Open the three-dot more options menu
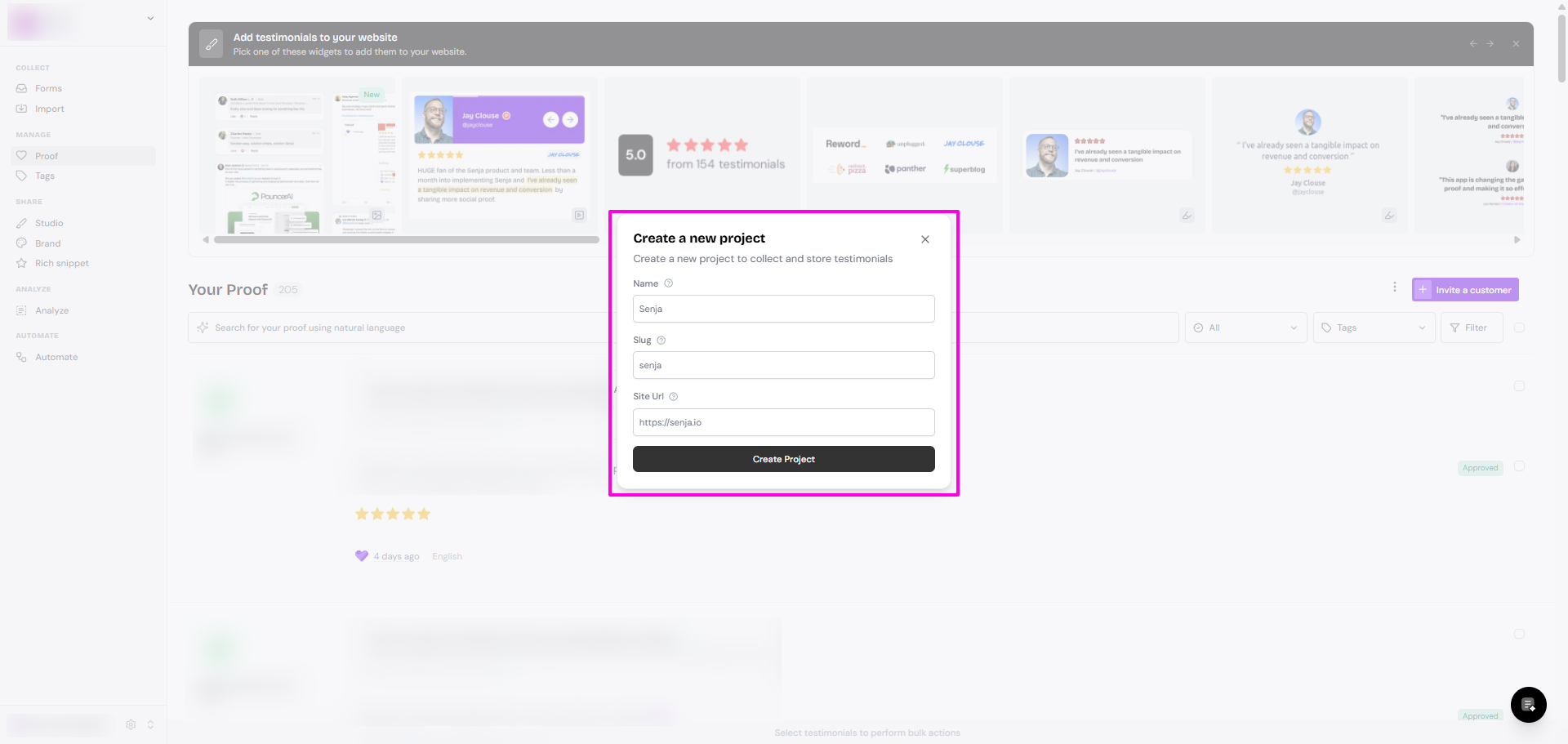This screenshot has height=744, width=1568. 1394,287
